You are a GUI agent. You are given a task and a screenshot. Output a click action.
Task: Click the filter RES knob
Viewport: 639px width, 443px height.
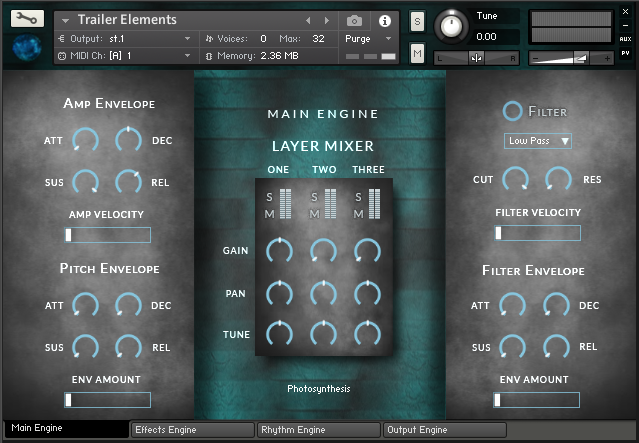click(x=559, y=179)
